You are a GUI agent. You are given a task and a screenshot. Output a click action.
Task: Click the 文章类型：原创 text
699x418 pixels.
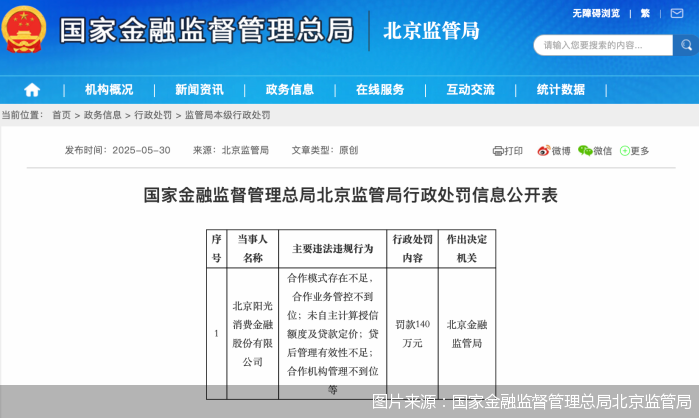coord(325,150)
